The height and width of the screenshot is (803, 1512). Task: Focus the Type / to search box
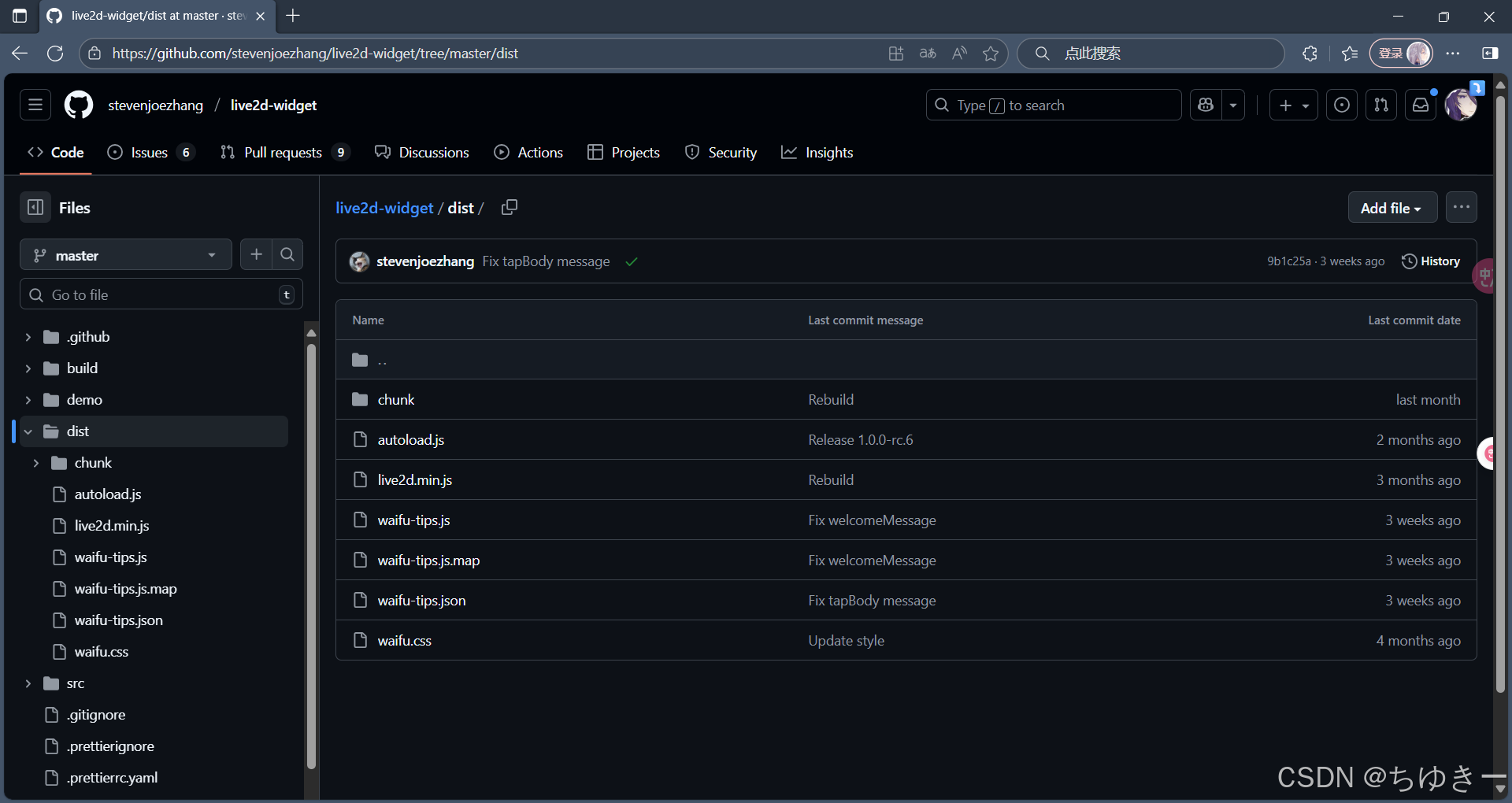[1054, 105]
